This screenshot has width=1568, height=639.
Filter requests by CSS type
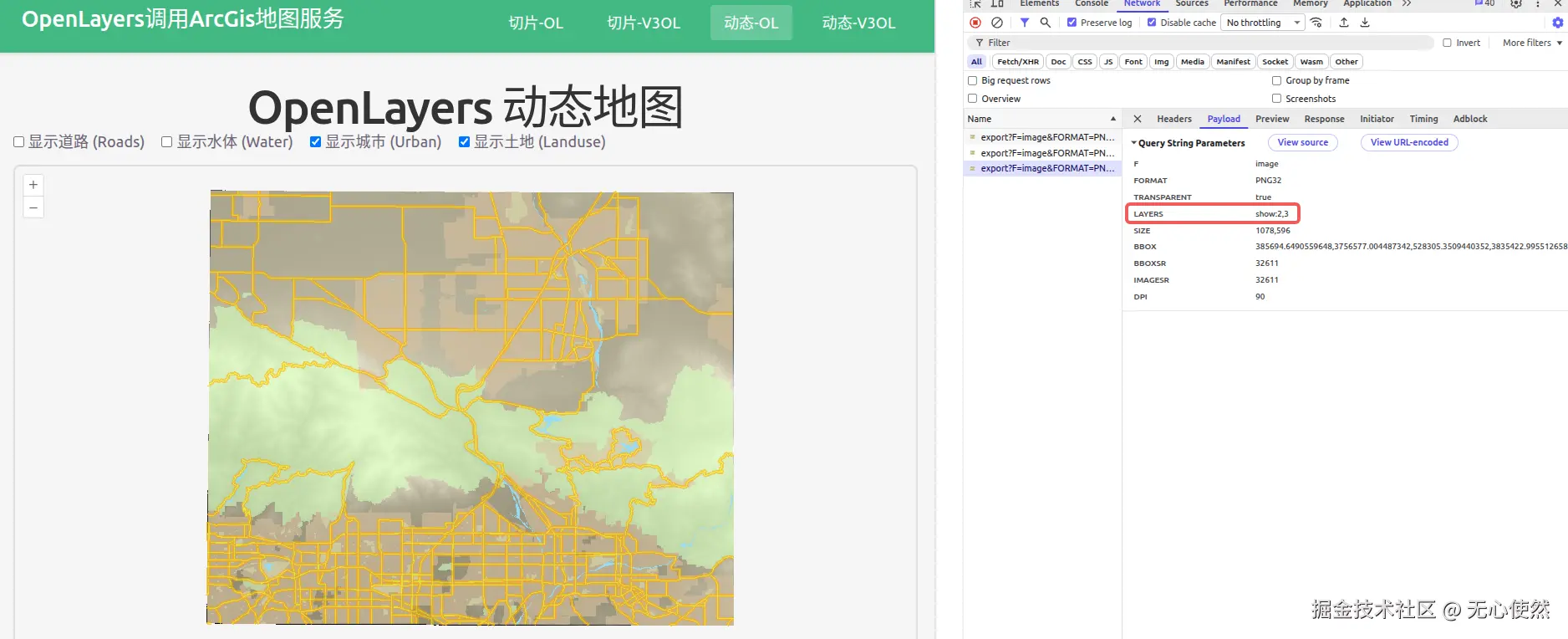pos(1085,62)
